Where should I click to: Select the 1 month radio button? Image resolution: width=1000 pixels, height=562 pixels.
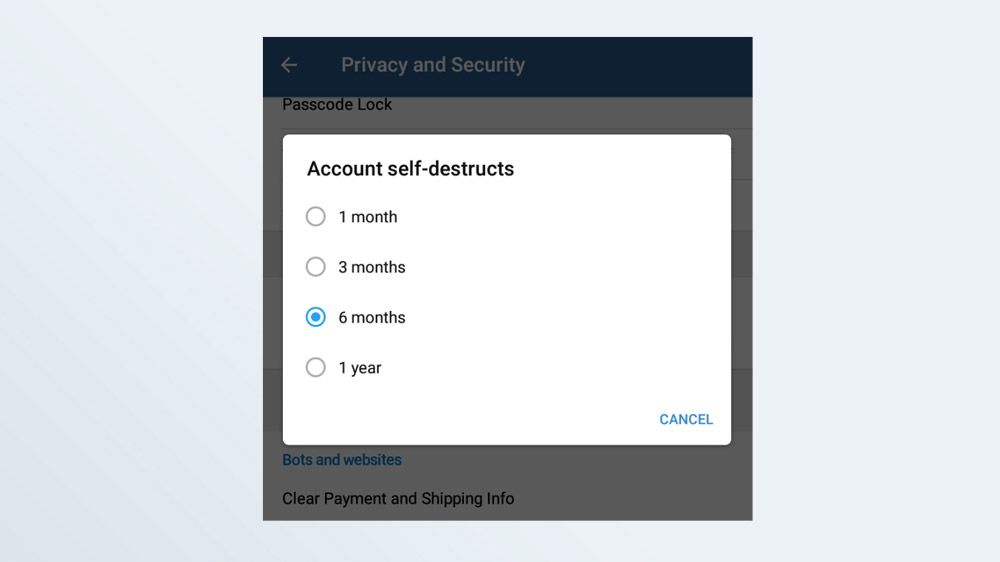coord(316,217)
